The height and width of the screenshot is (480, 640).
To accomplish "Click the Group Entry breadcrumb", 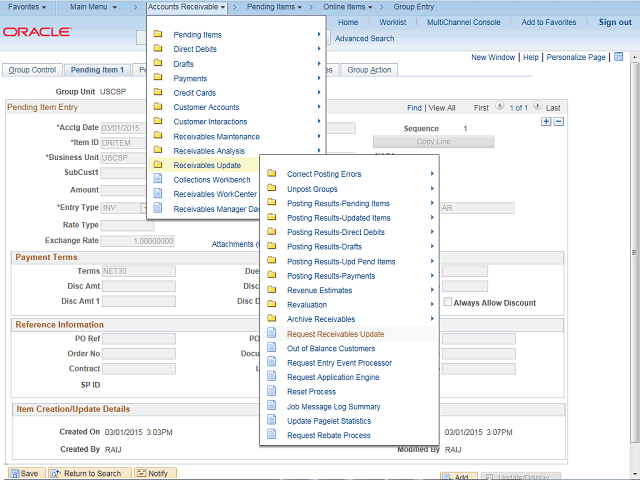I will click(413, 7).
